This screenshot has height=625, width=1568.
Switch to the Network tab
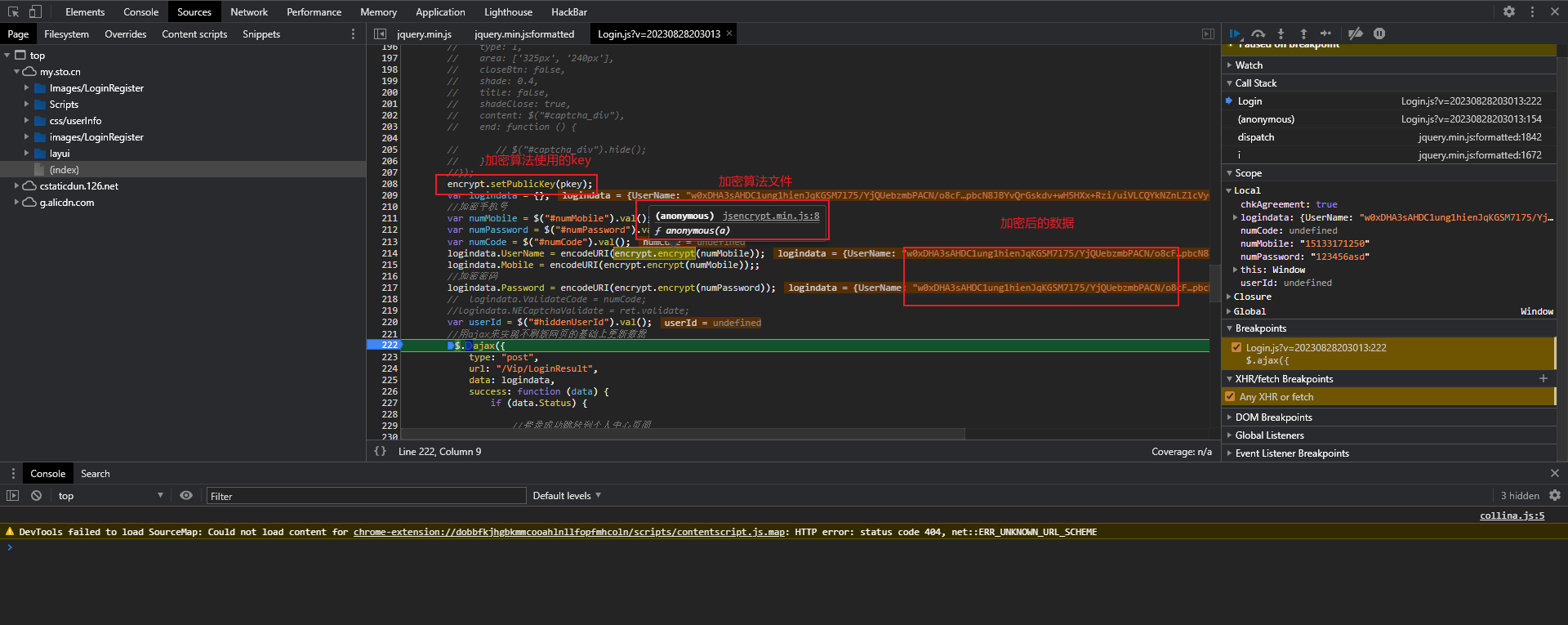tap(249, 11)
